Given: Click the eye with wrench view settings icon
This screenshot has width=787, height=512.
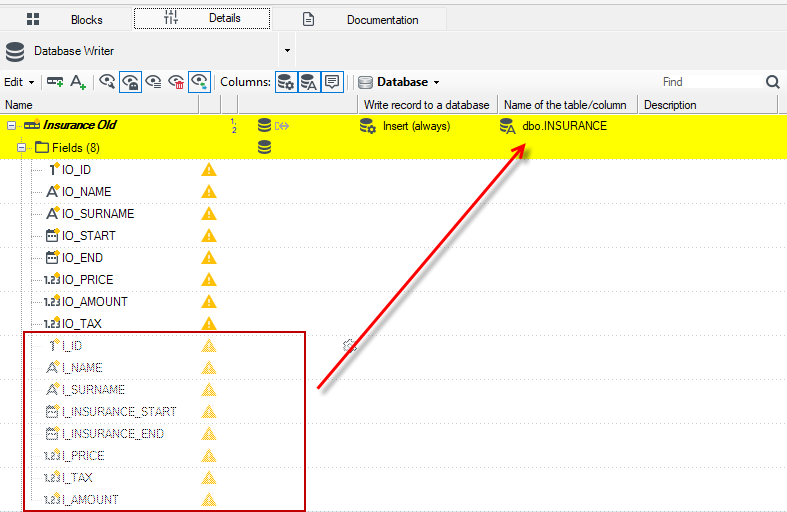Looking at the screenshot, I should pyautogui.click(x=107, y=81).
